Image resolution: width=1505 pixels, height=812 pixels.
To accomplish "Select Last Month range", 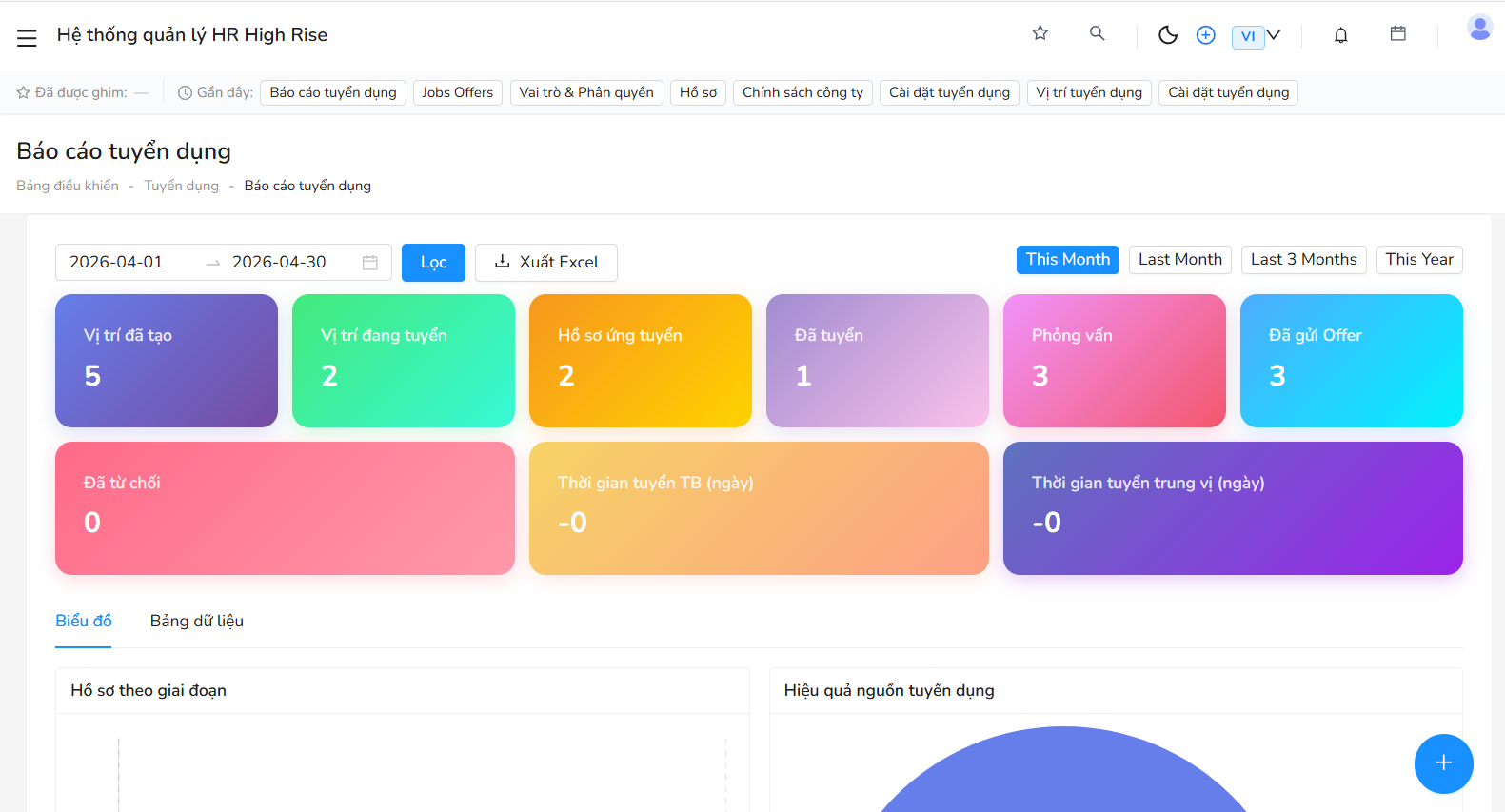I will (x=1180, y=260).
